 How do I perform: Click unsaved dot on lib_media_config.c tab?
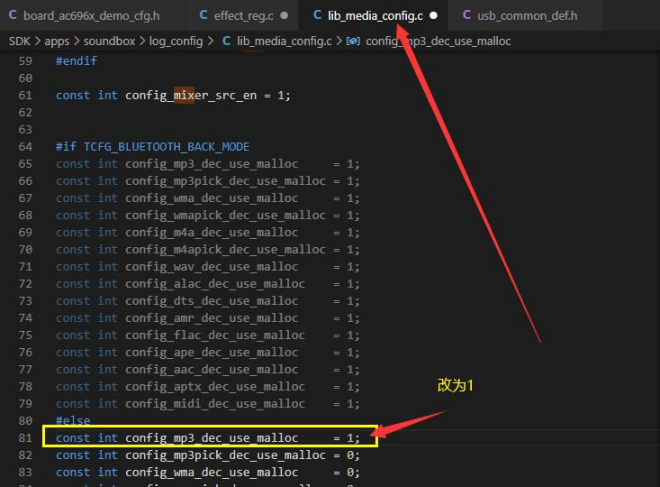point(433,16)
